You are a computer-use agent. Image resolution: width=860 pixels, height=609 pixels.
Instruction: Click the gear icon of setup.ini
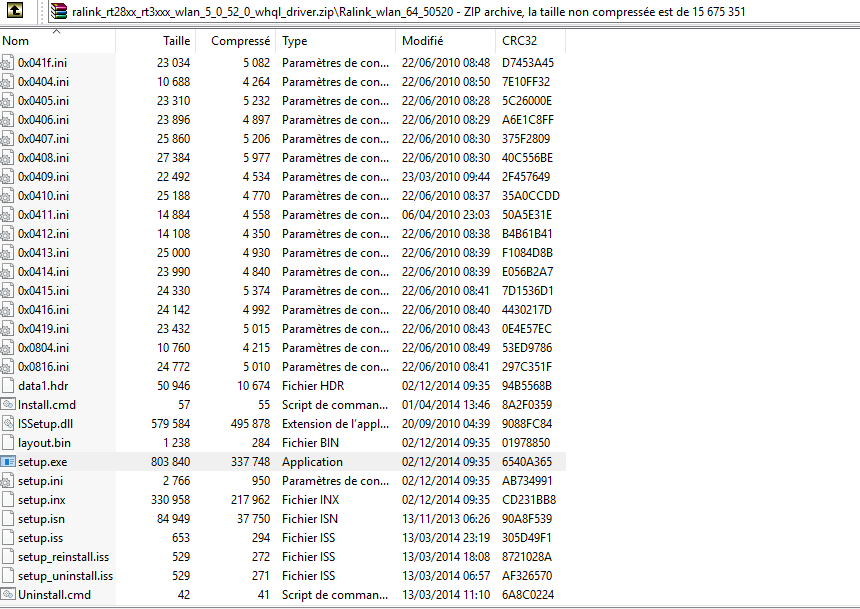[7, 481]
